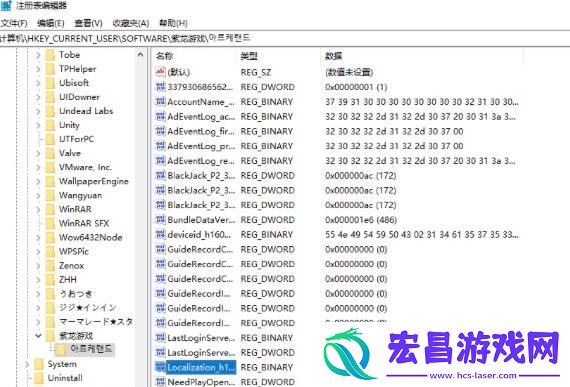Expand the ZHH key

point(38,280)
